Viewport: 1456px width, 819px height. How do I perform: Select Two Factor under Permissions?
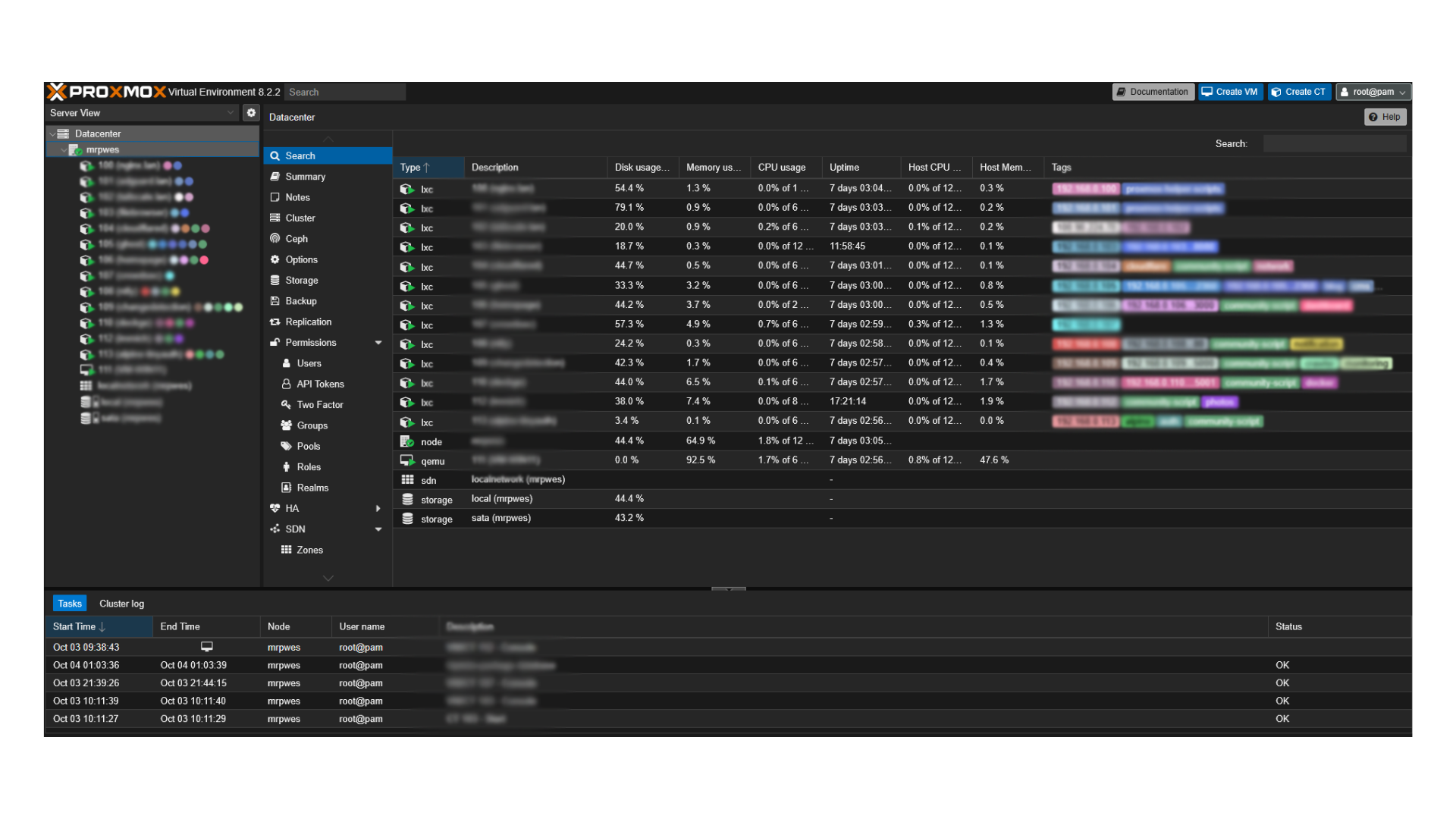click(x=319, y=405)
